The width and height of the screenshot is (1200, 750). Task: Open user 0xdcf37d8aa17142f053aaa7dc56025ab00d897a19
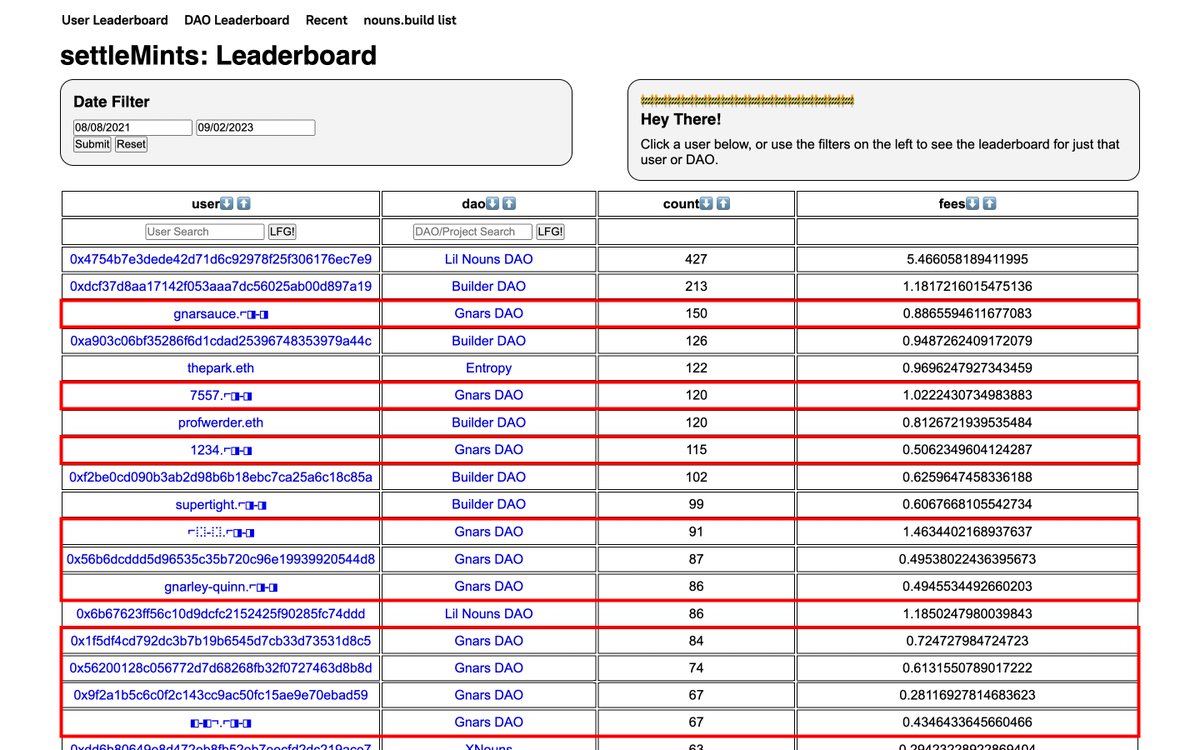tap(221, 286)
